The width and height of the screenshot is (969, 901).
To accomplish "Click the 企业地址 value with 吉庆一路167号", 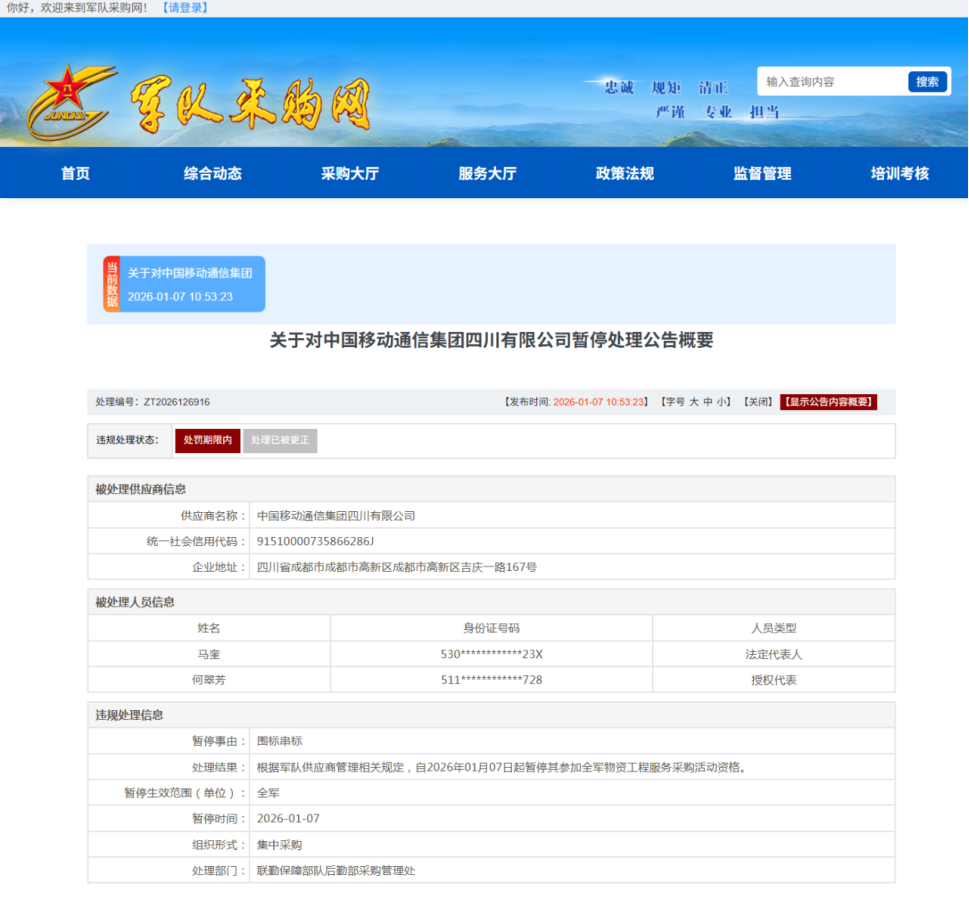I will 397,567.
